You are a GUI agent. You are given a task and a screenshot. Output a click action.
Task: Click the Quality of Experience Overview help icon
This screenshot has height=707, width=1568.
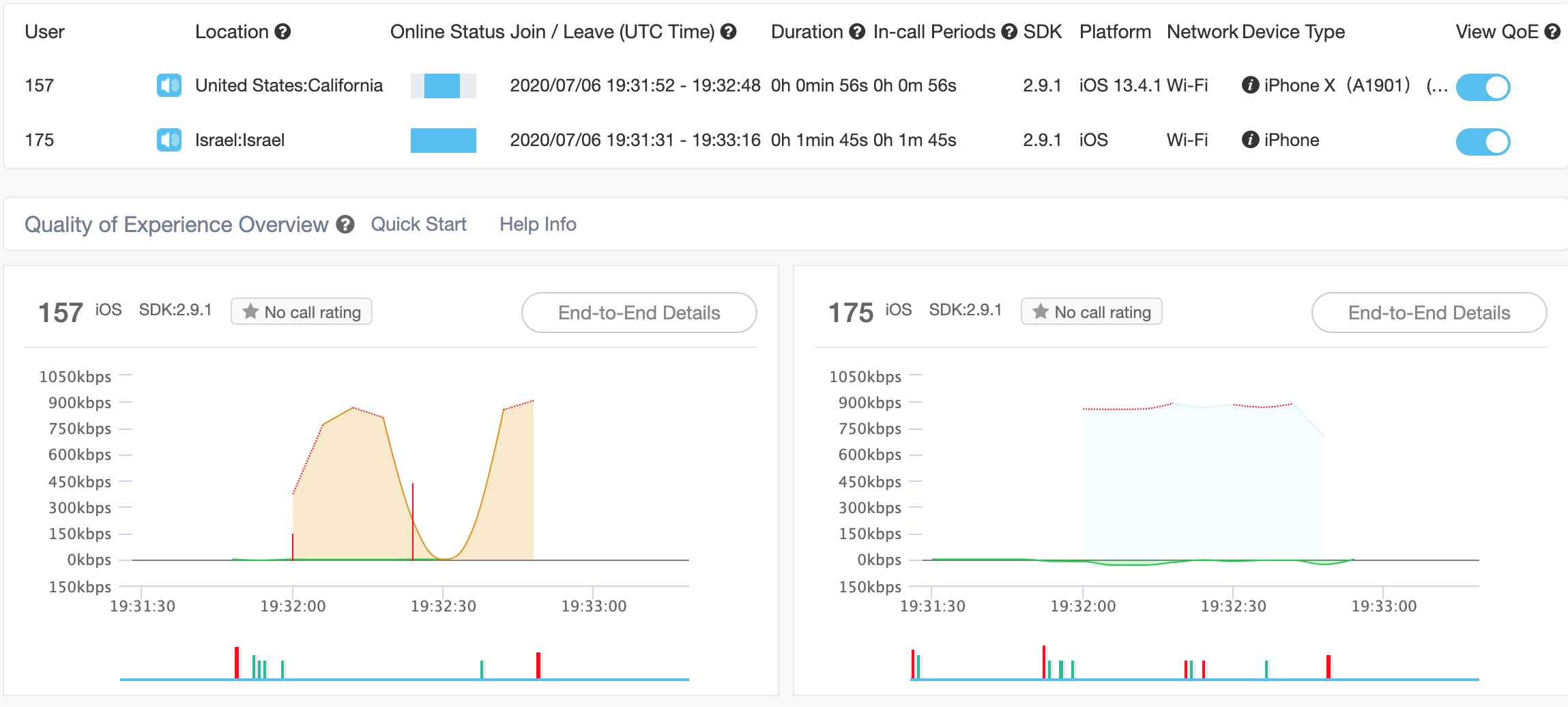346,225
